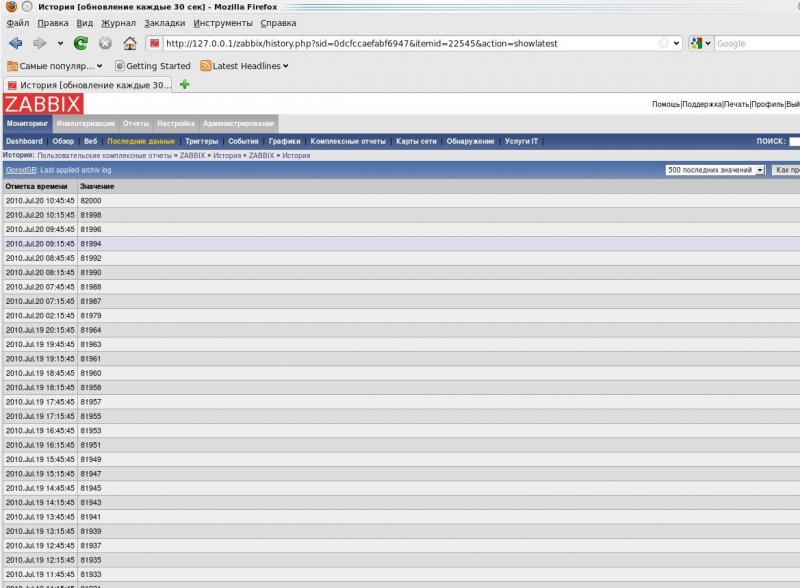
Task: Open the Обзор submenu item
Action: (63, 141)
